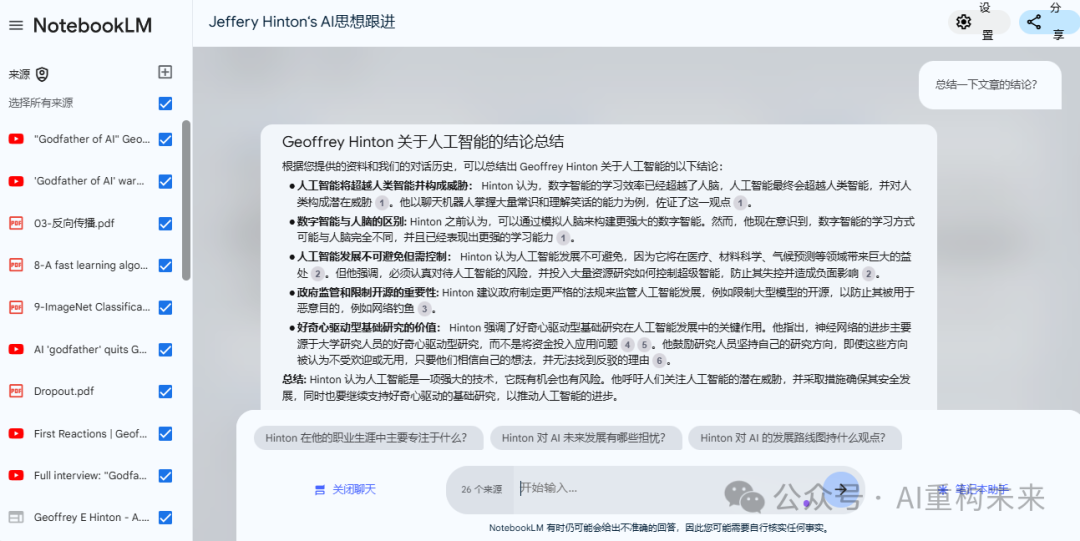
Task: Click the share icon button
Action: tap(1034, 23)
